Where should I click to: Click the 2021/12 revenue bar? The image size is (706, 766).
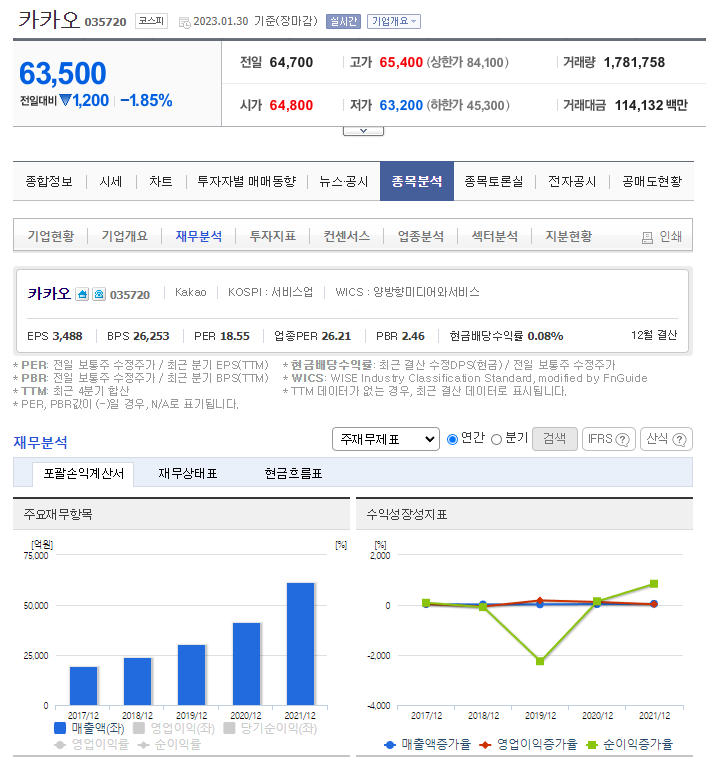coord(300,644)
